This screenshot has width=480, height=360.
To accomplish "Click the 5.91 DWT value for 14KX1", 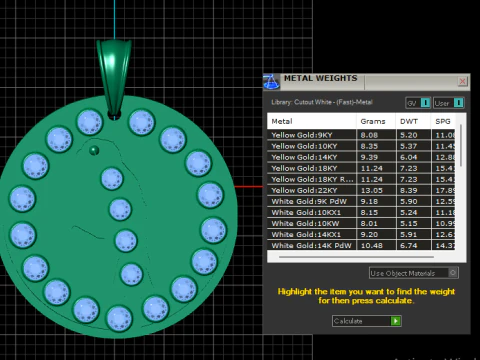I will (408, 234).
